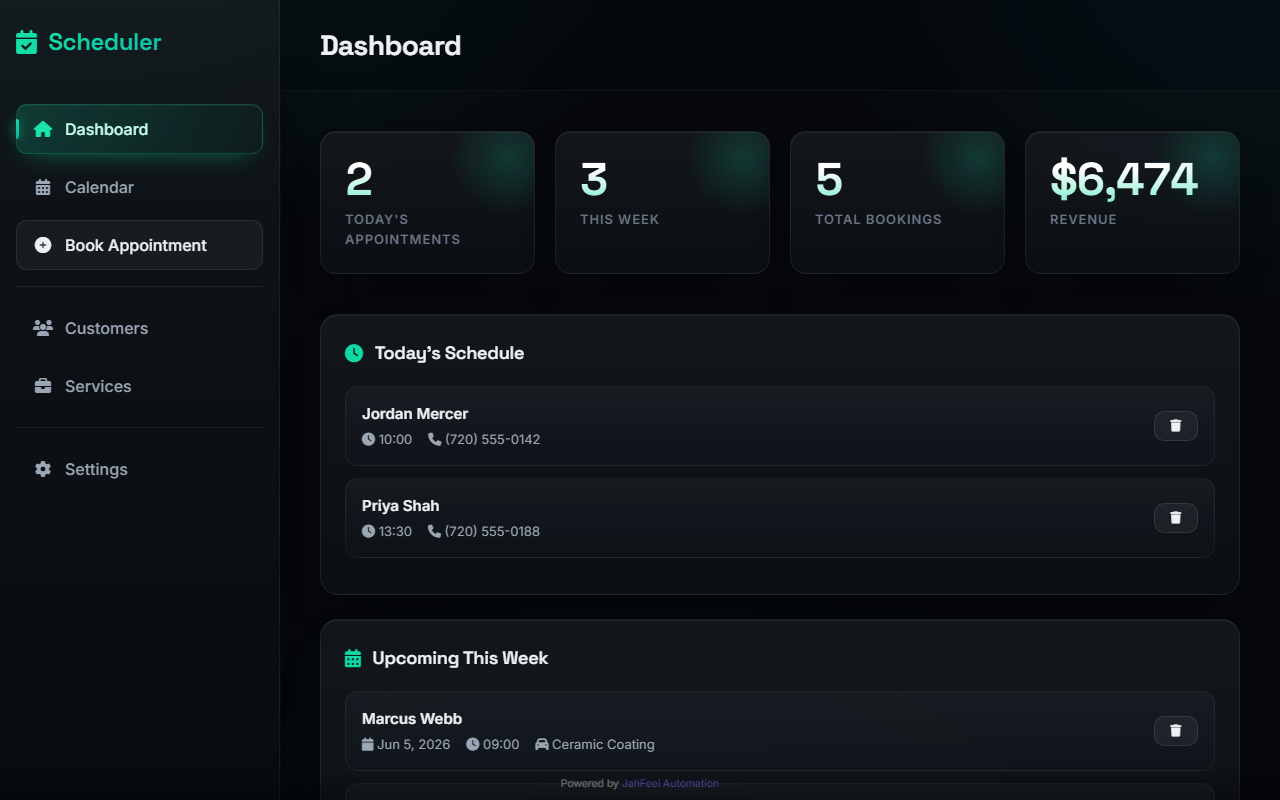Click the Today's Schedule heading

(x=449, y=353)
